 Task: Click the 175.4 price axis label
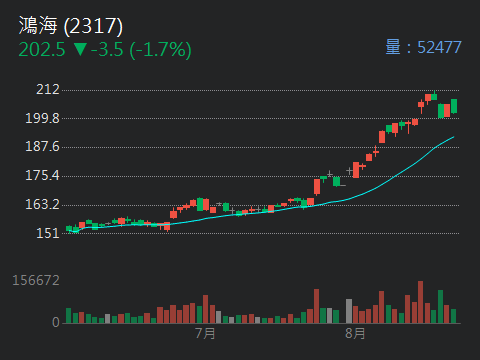[x=42, y=175]
